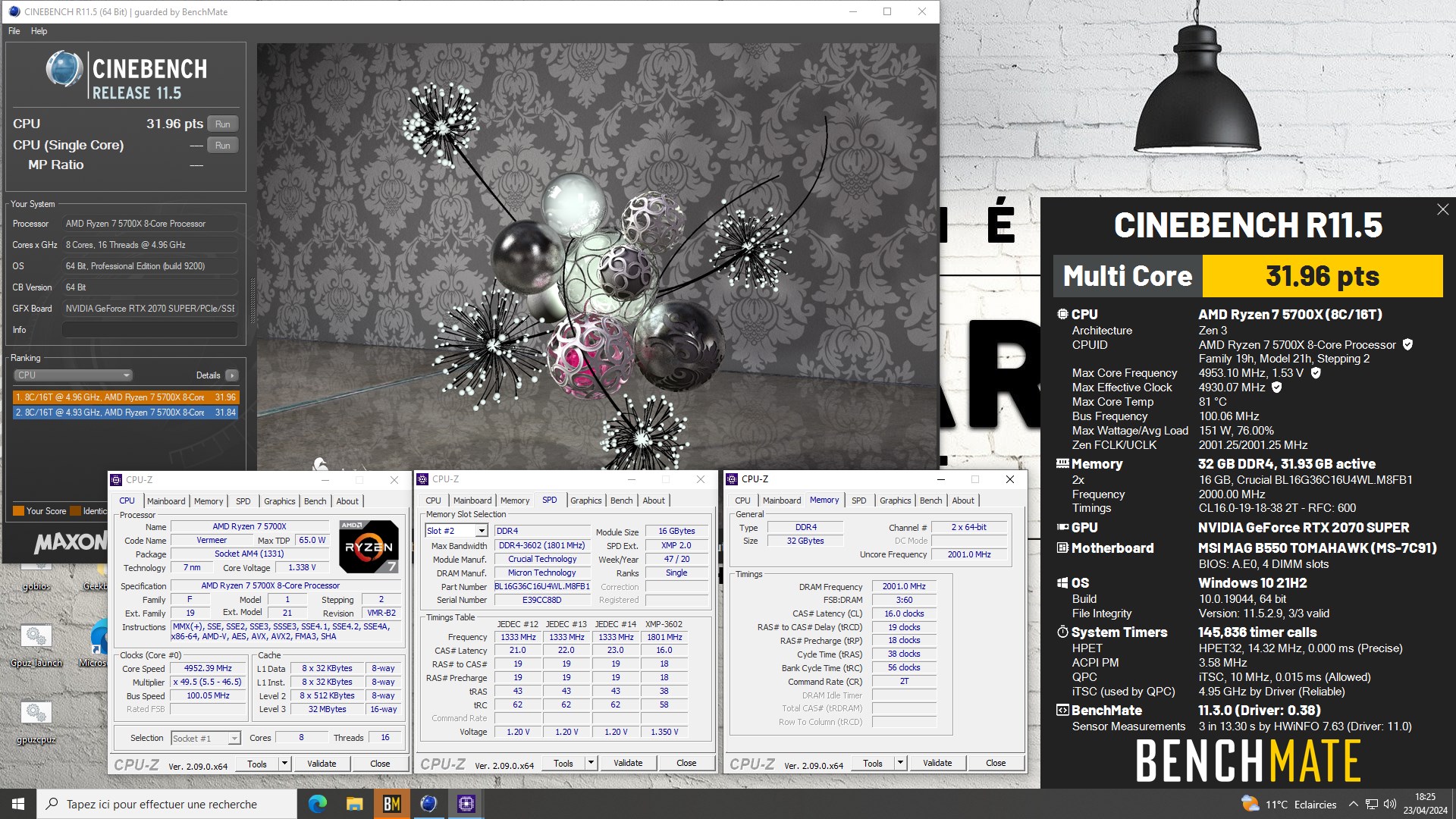
Task: Click Part Number field BL16G36C16U4WL.M8FB1
Action: click(542, 586)
